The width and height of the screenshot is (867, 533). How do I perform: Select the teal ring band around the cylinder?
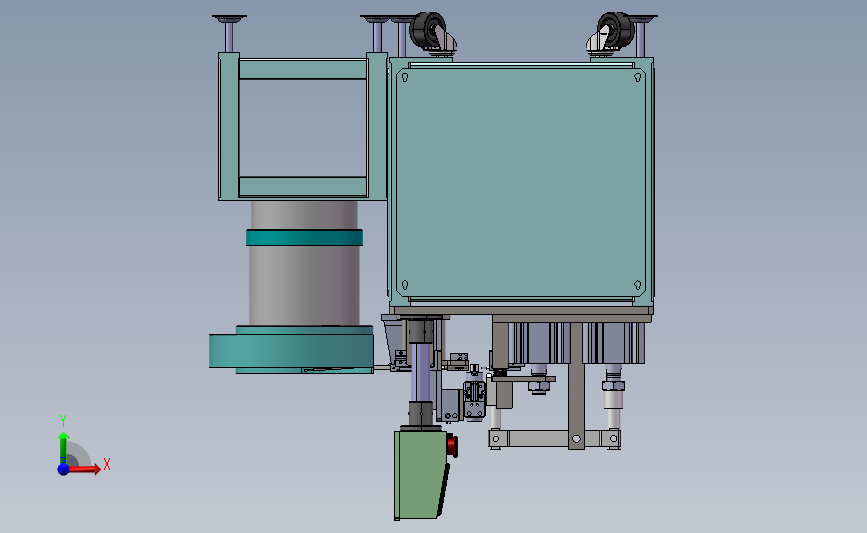point(305,237)
